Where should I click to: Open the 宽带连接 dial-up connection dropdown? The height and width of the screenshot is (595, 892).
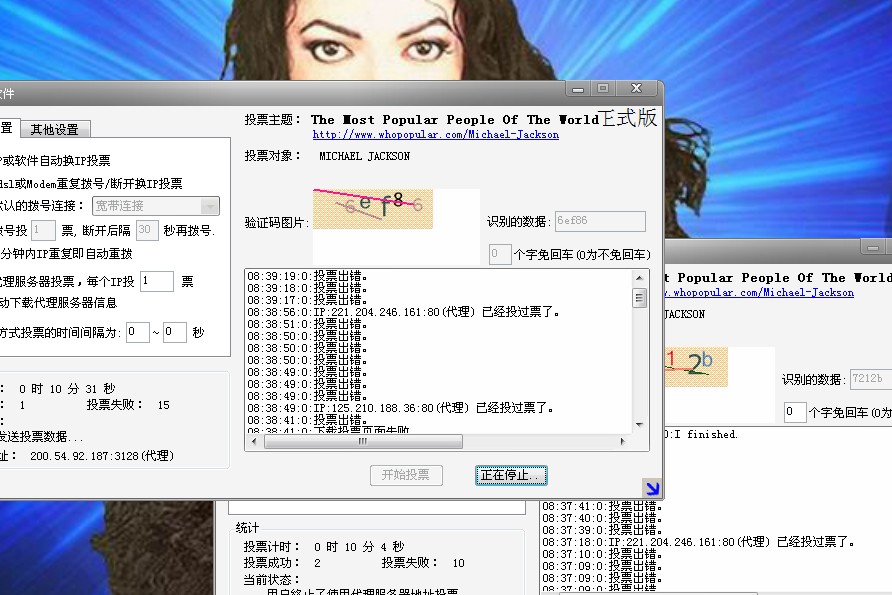(x=209, y=206)
